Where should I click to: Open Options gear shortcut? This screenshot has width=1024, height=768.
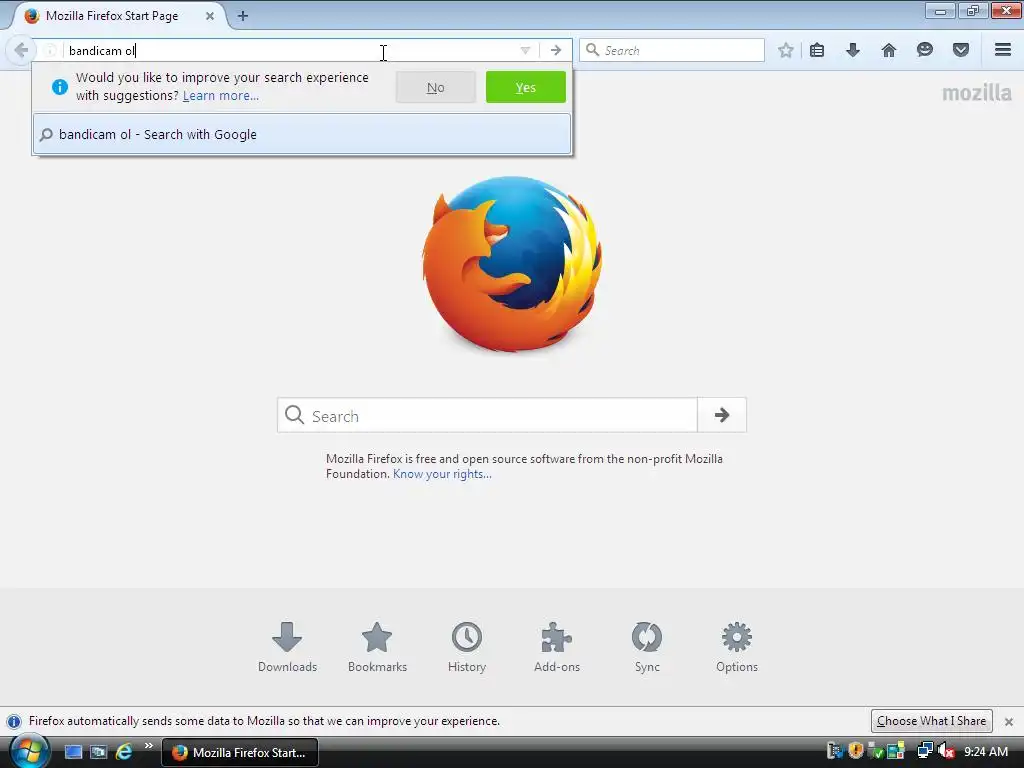click(x=737, y=647)
